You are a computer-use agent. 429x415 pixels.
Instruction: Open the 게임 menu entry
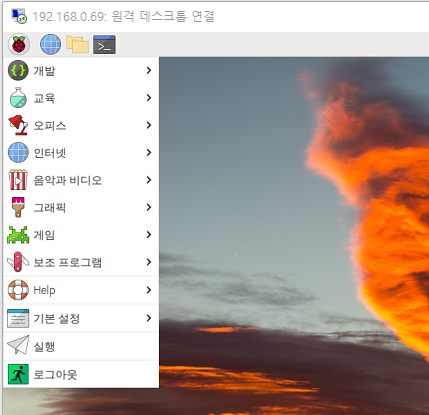81,235
